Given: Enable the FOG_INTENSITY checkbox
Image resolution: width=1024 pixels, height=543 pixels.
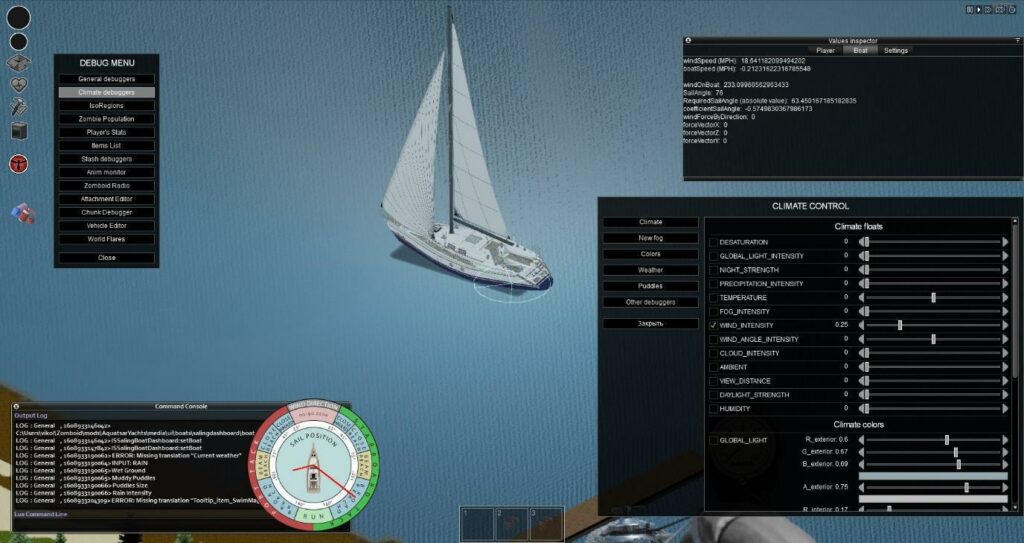Looking at the screenshot, I should point(714,312).
